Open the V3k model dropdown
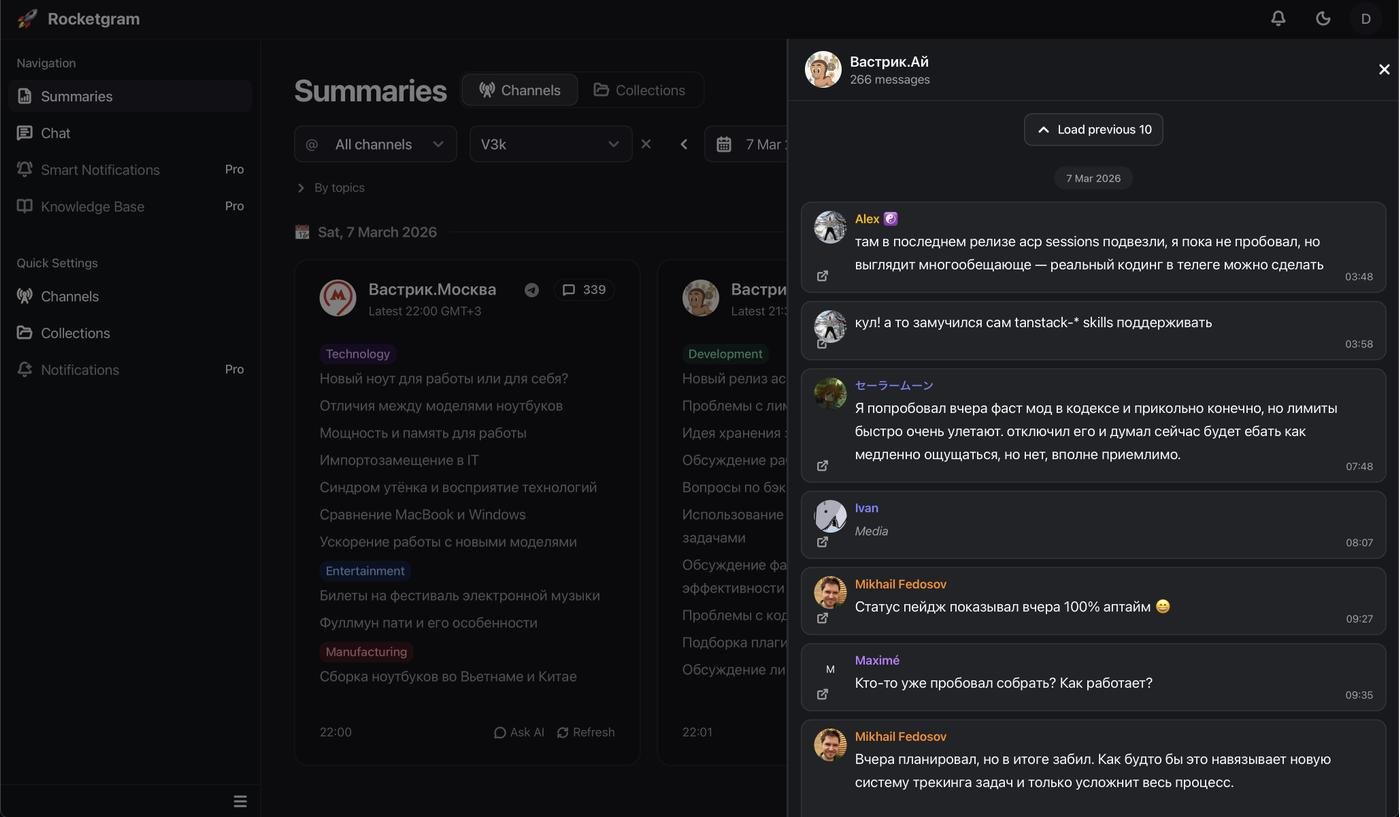 pos(550,144)
